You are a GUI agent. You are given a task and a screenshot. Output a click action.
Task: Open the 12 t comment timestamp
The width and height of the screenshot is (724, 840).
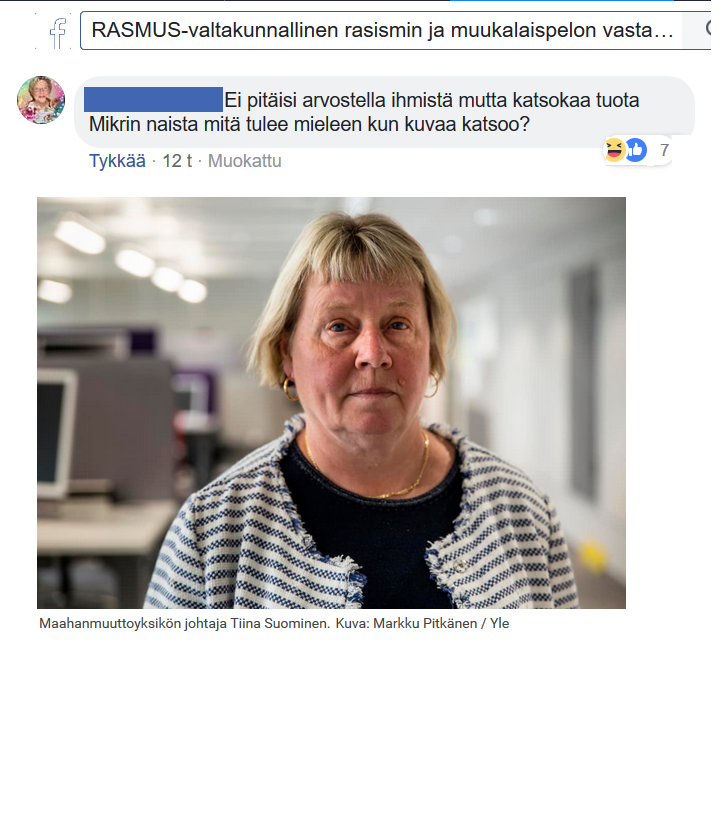pyautogui.click(x=177, y=161)
